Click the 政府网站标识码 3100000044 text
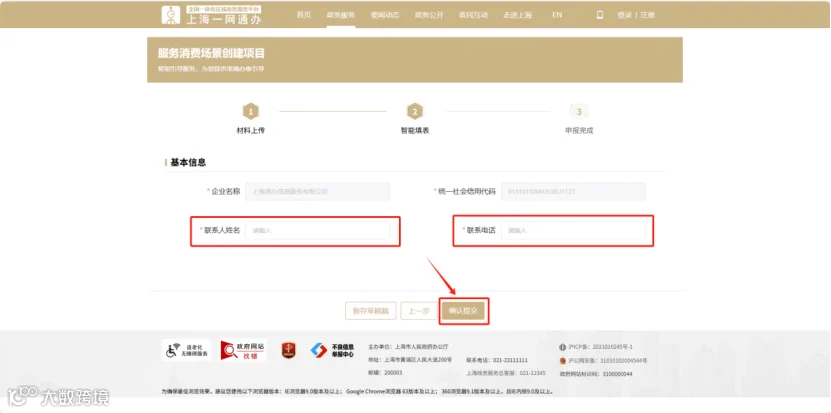Viewport: 831px width, 413px height. [596, 374]
